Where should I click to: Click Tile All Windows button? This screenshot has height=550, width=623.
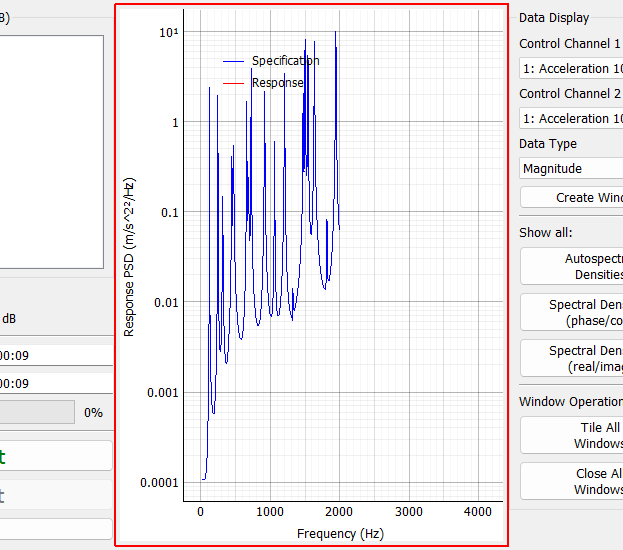coord(572,435)
